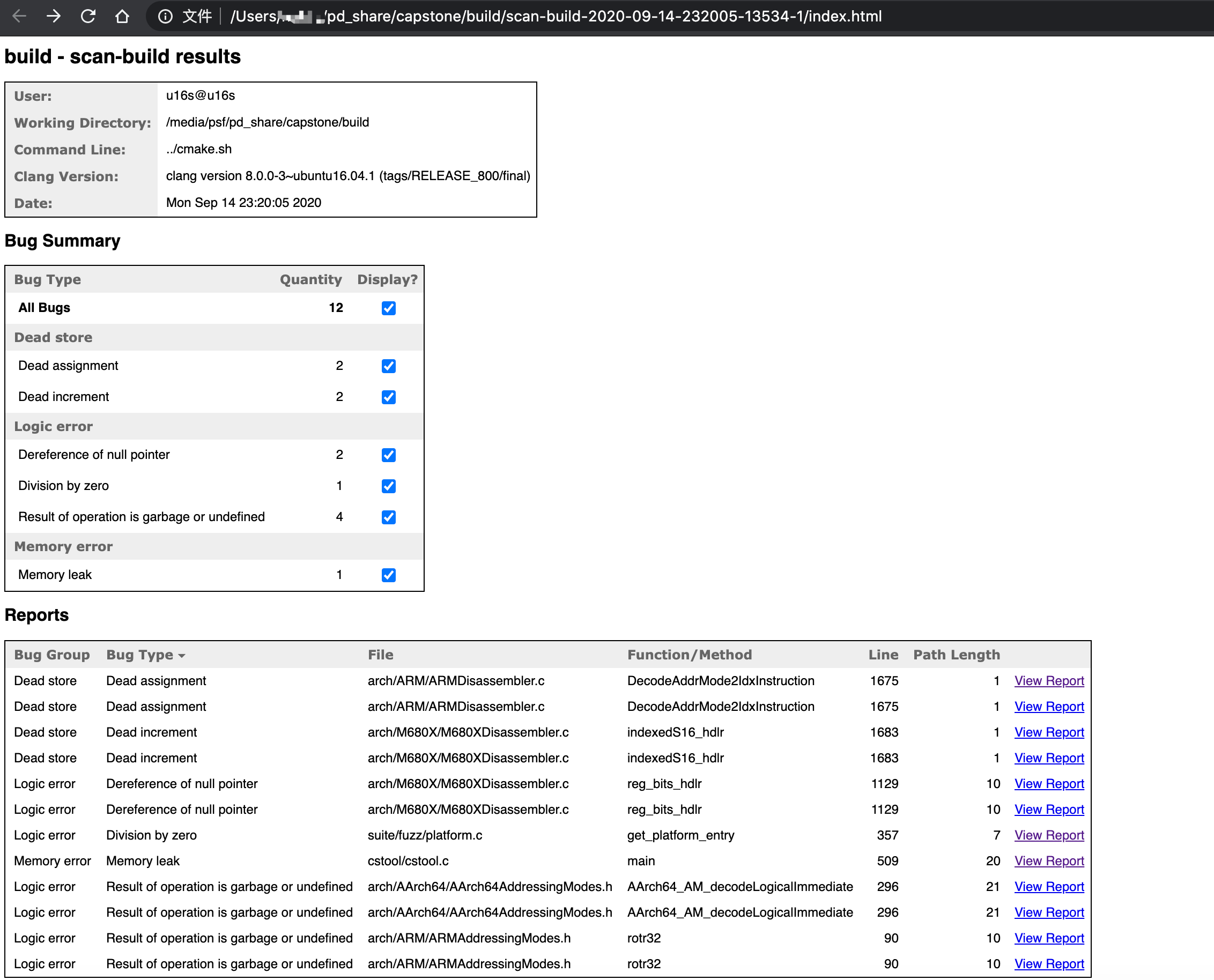The width and height of the screenshot is (1214, 980).
Task: Open the purple visited View Report for Dead assignment
Action: click(1049, 681)
